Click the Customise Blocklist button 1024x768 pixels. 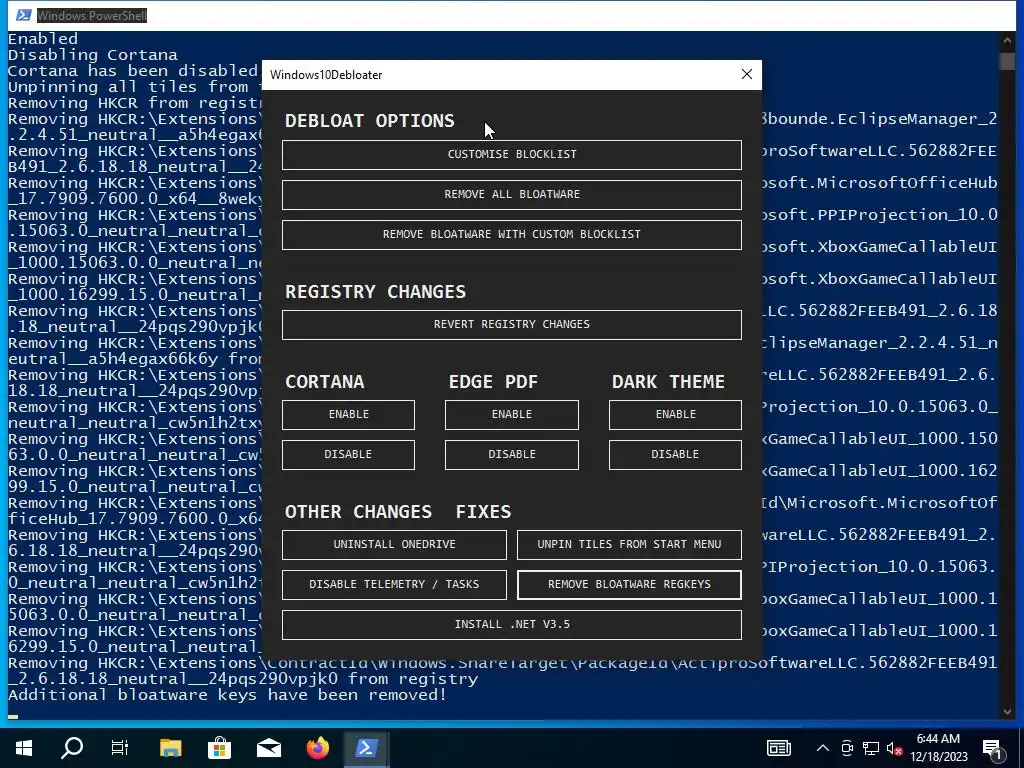point(511,155)
